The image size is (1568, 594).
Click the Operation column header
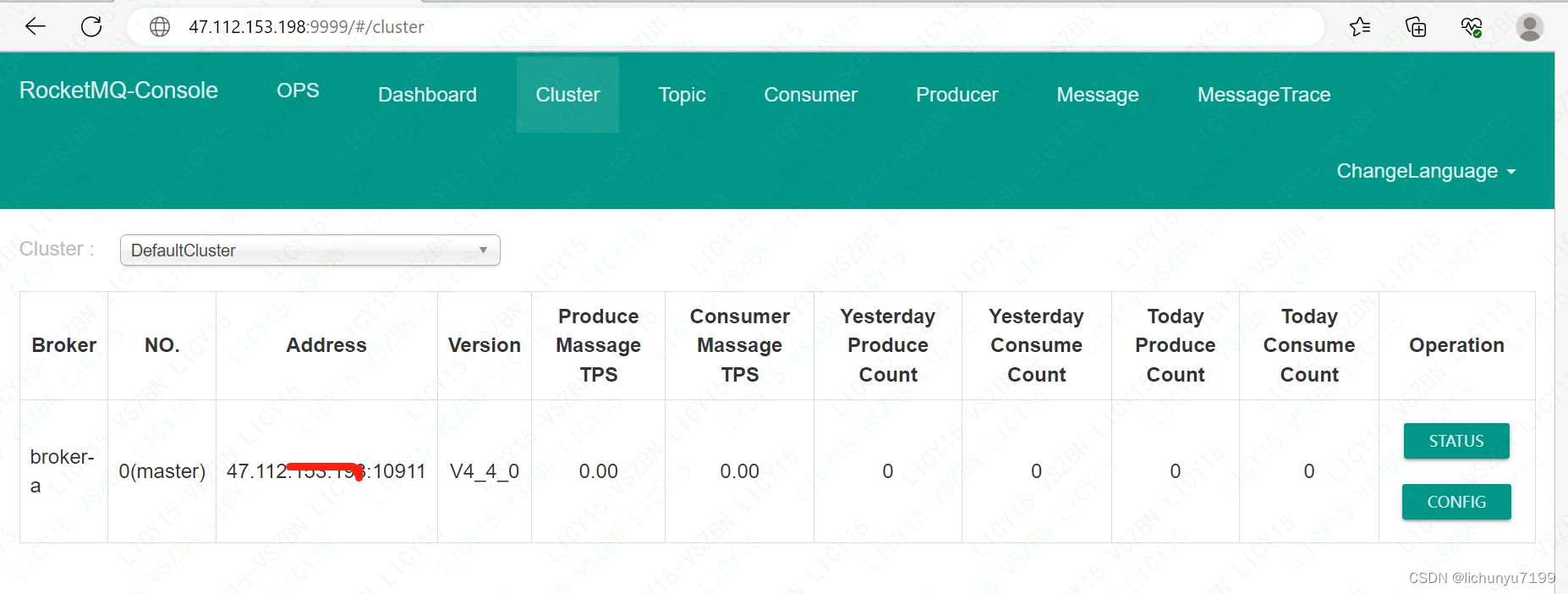coord(1456,345)
